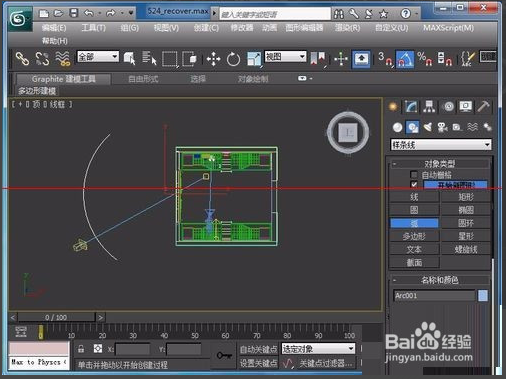The width and height of the screenshot is (506, 379).
Task: Activate the Select Object cursor tool
Action: pos(130,59)
